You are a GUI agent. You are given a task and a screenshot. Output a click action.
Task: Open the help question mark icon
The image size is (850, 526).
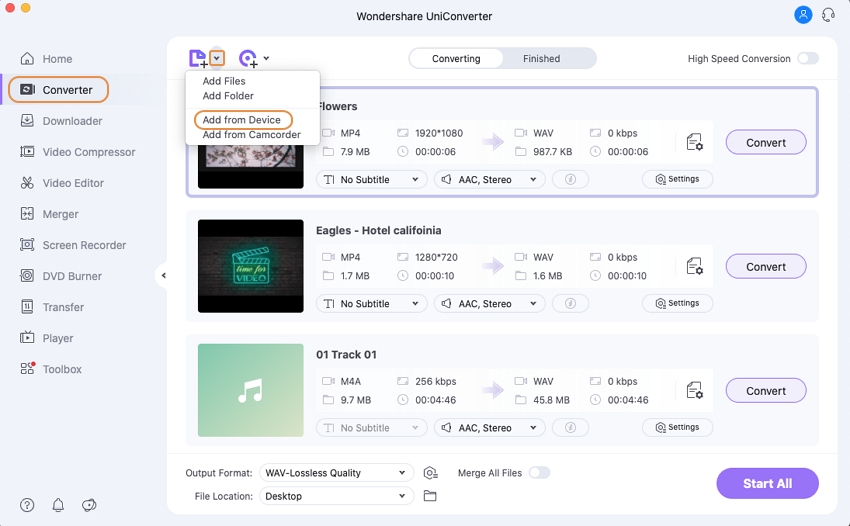[x=27, y=505]
